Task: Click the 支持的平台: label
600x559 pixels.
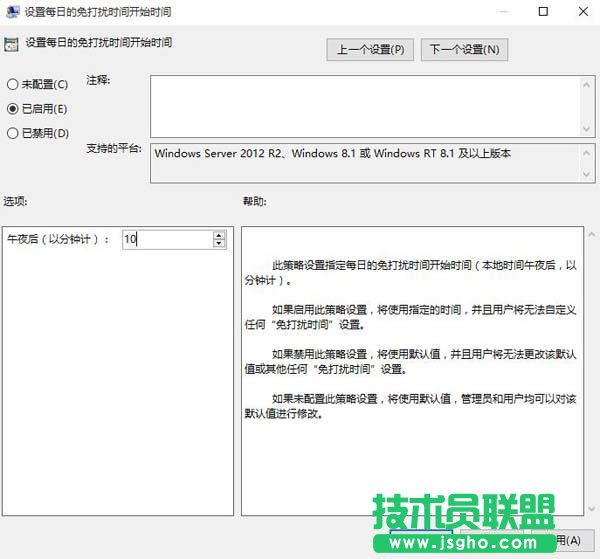Action: (114, 148)
